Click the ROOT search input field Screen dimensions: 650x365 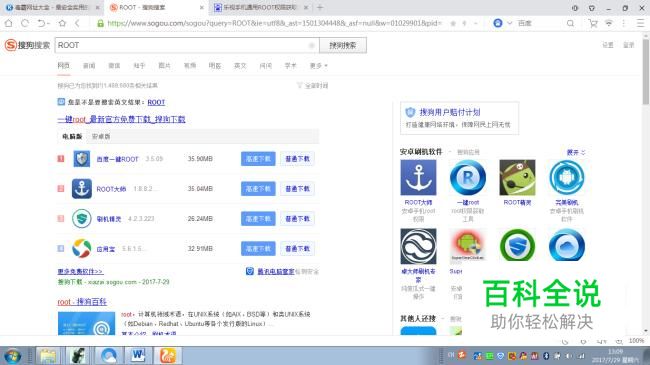(187, 45)
